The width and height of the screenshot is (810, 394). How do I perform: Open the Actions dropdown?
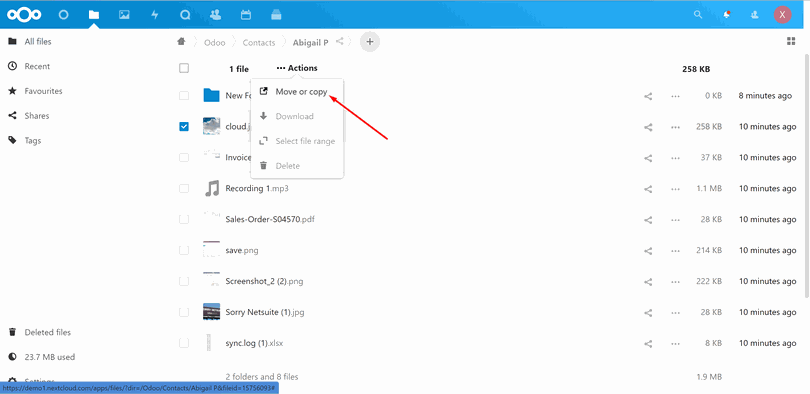pyautogui.click(x=297, y=68)
